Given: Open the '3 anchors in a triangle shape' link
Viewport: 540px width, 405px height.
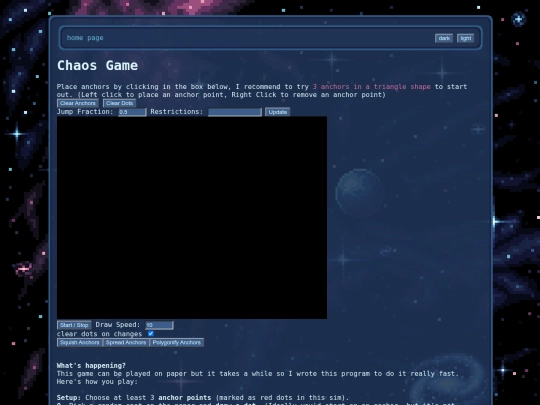Looking at the screenshot, I should [x=371, y=87].
